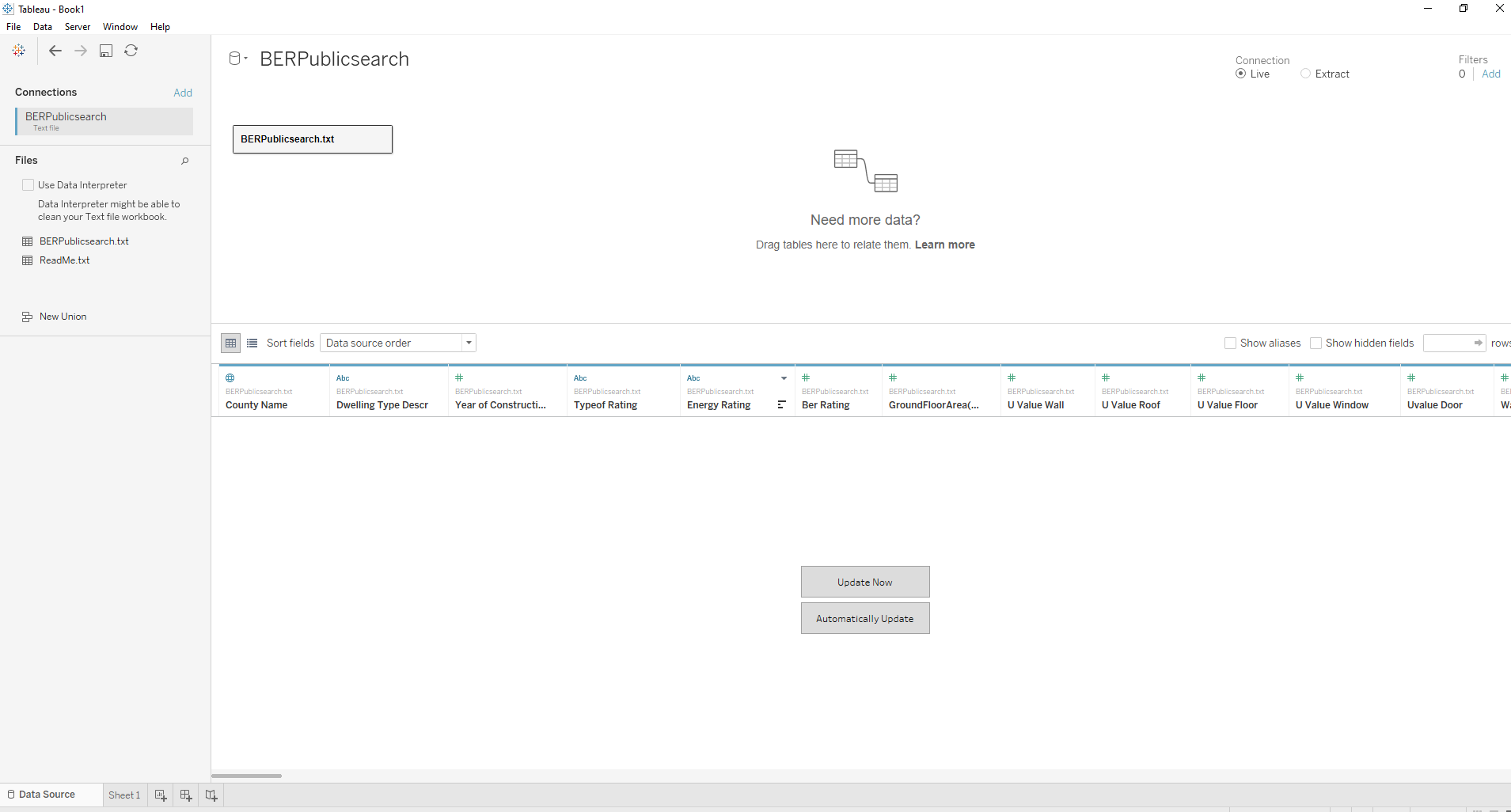Click the sort icon on Energy Rating column

(x=781, y=404)
